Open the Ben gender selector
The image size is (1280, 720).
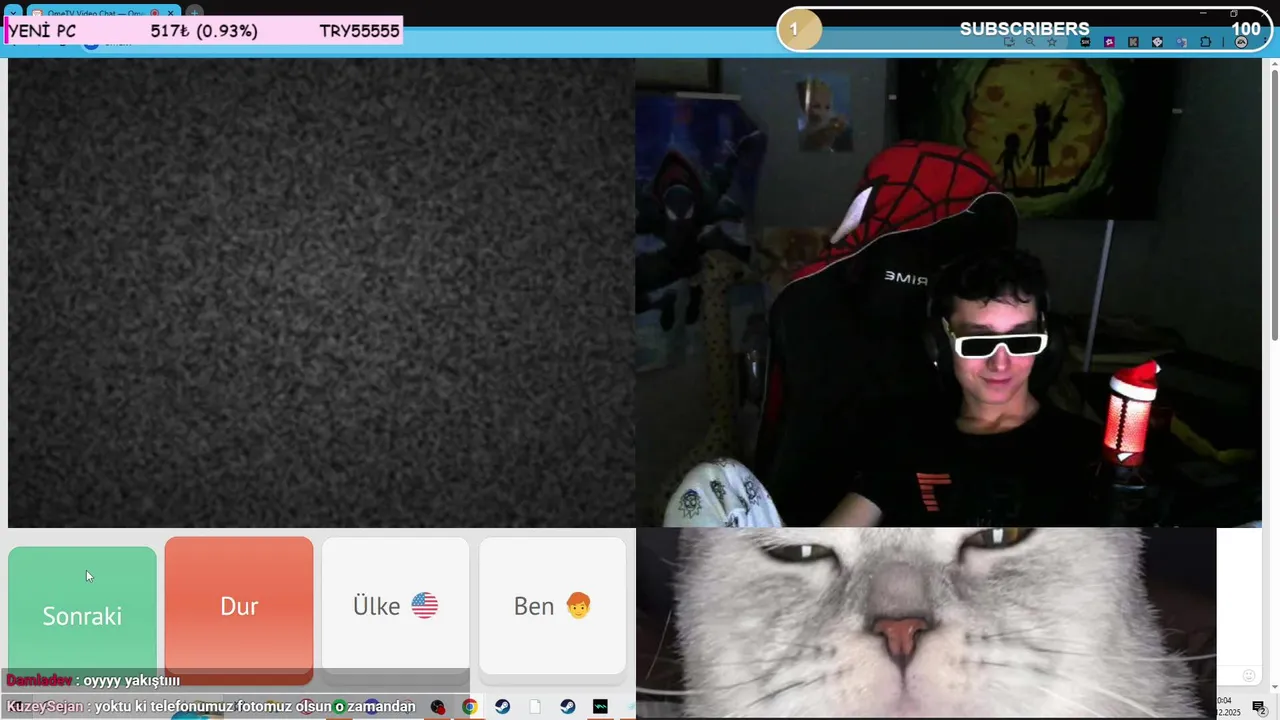[x=552, y=606]
